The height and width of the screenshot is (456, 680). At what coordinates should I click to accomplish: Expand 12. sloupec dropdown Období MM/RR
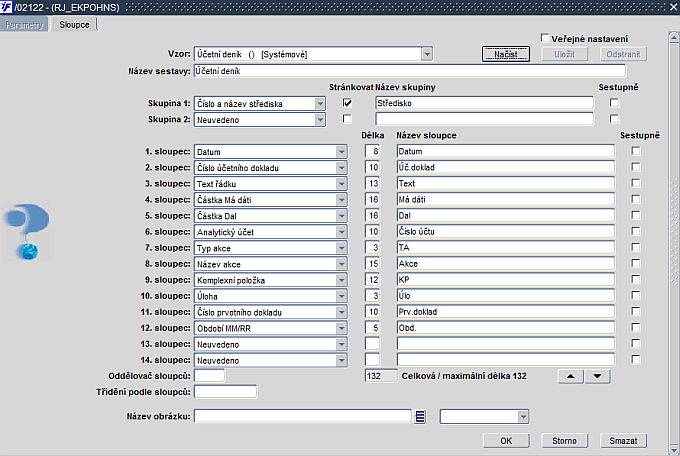342,328
